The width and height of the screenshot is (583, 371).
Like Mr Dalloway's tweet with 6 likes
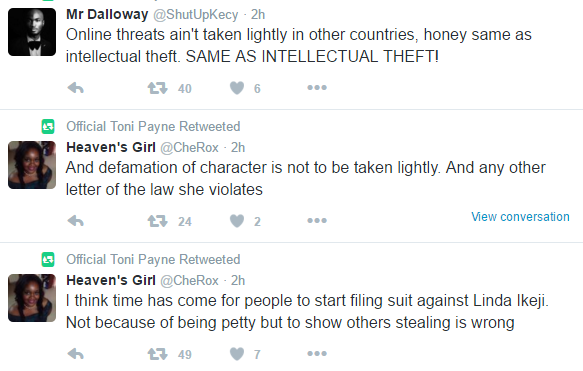tap(237, 88)
